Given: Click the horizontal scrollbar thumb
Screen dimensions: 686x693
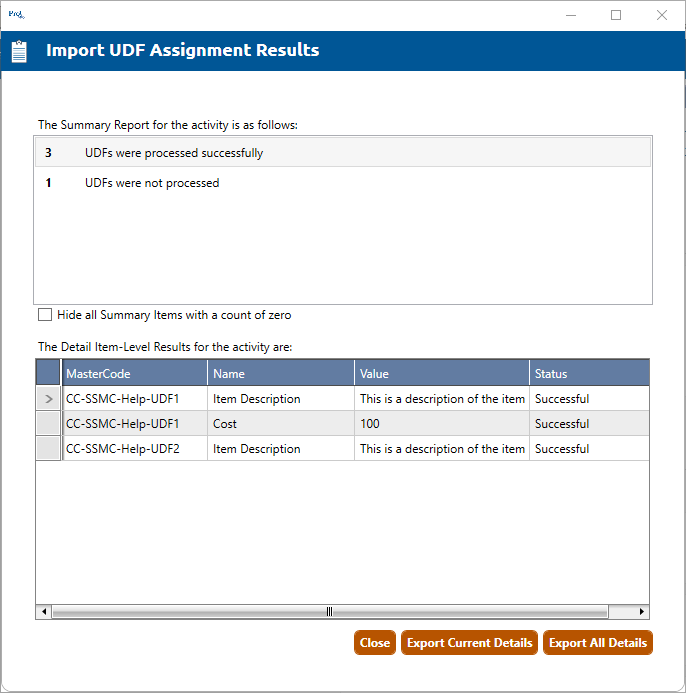Looking at the screenshot, I should [x=329, y=612].
